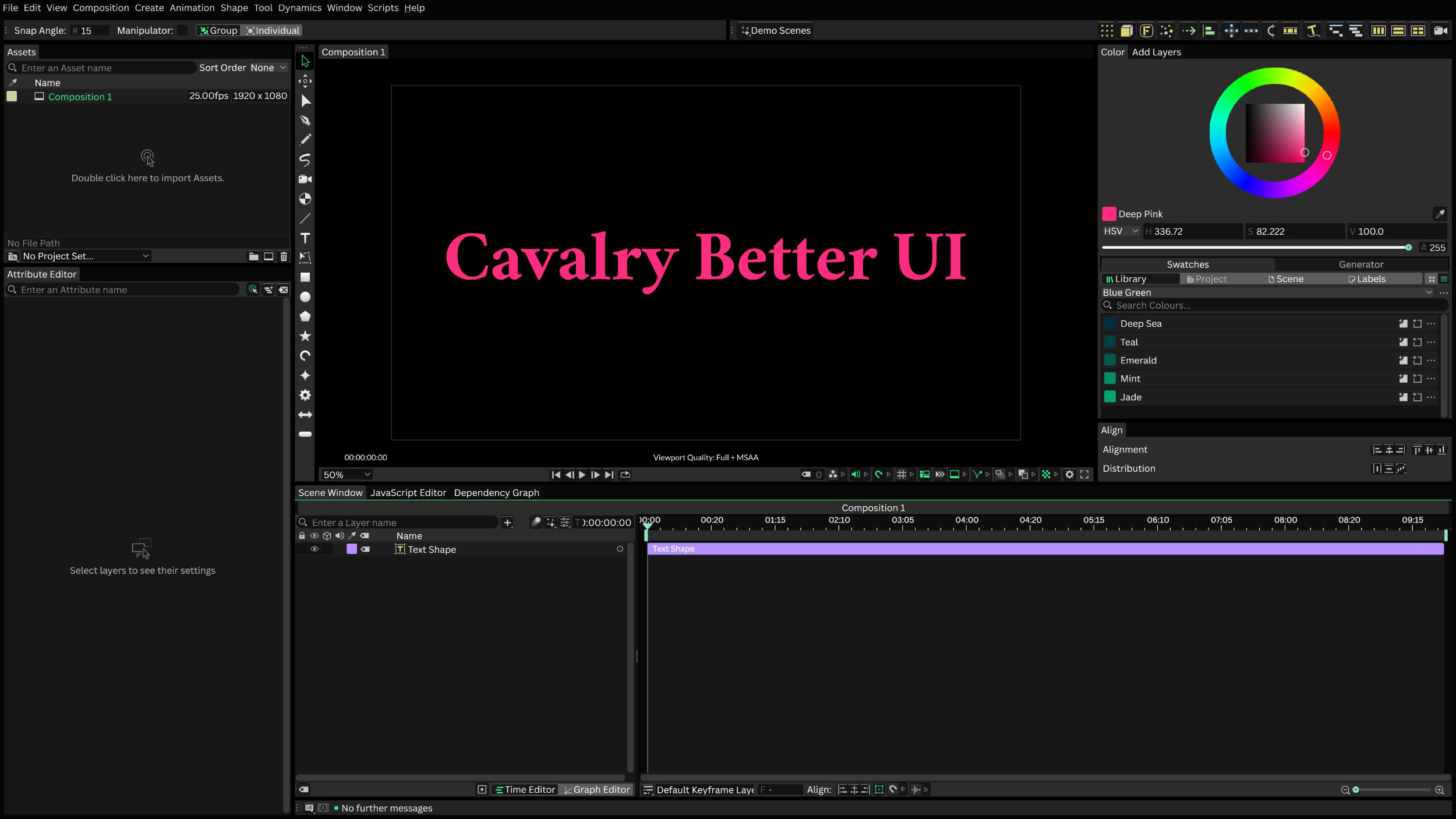
Task: Select the Line tool
Action: pyautogui.click(x=305, y=218)
